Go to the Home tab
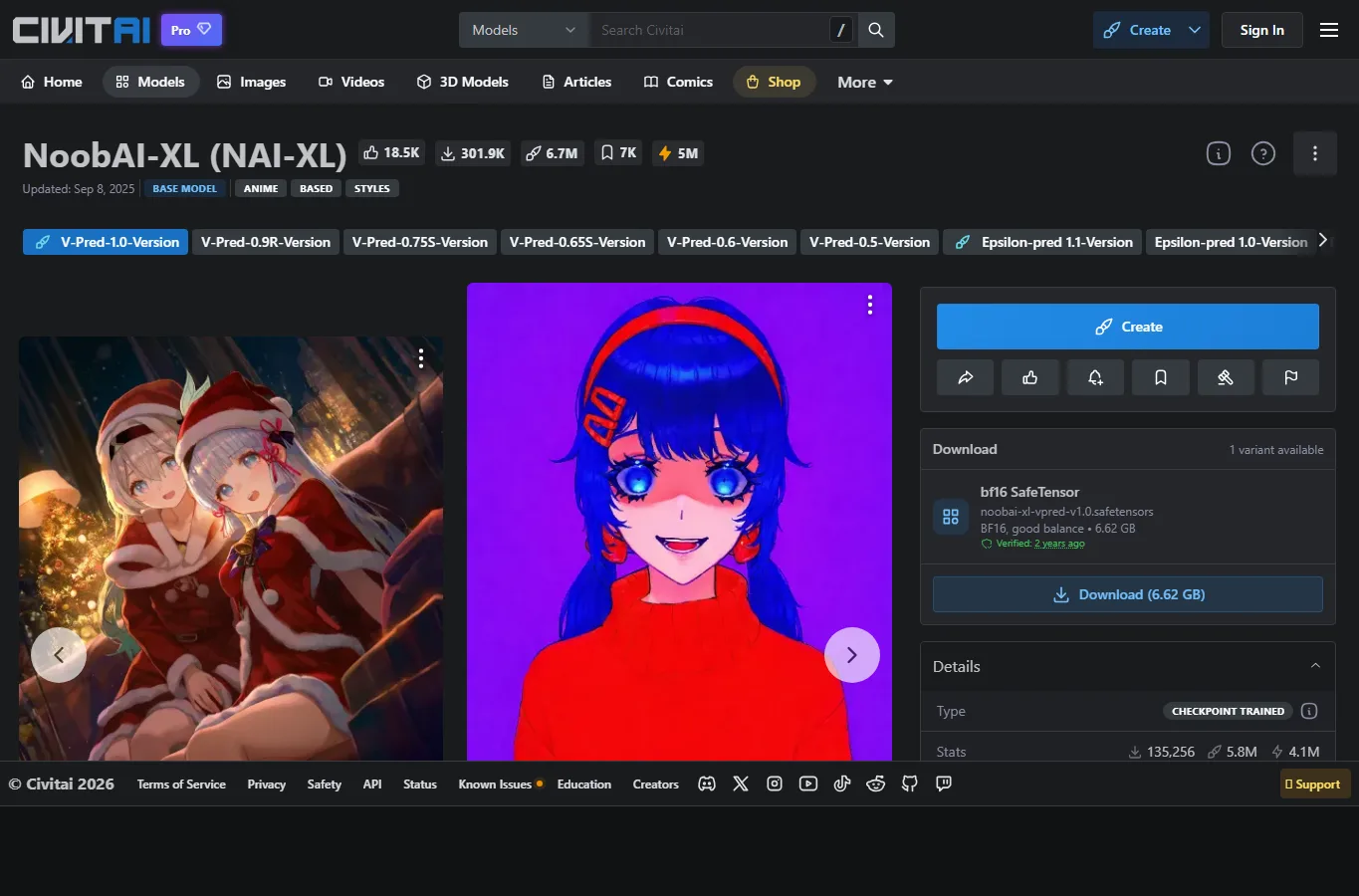 point(52,82)
